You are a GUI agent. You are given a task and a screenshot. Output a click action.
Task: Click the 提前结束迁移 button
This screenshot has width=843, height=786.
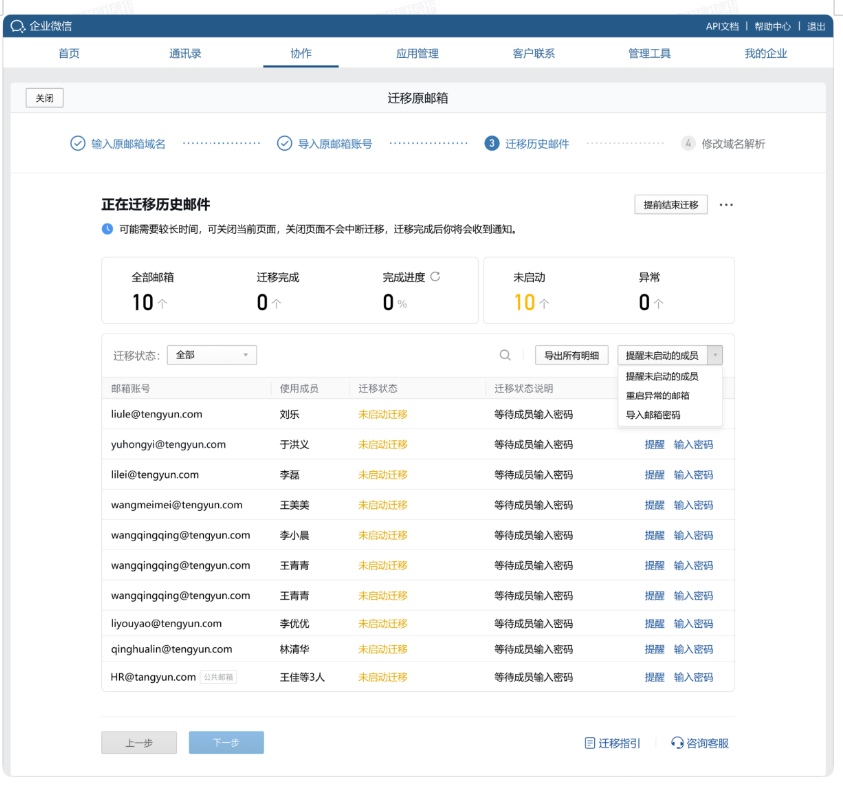click(x=670, y=204)
